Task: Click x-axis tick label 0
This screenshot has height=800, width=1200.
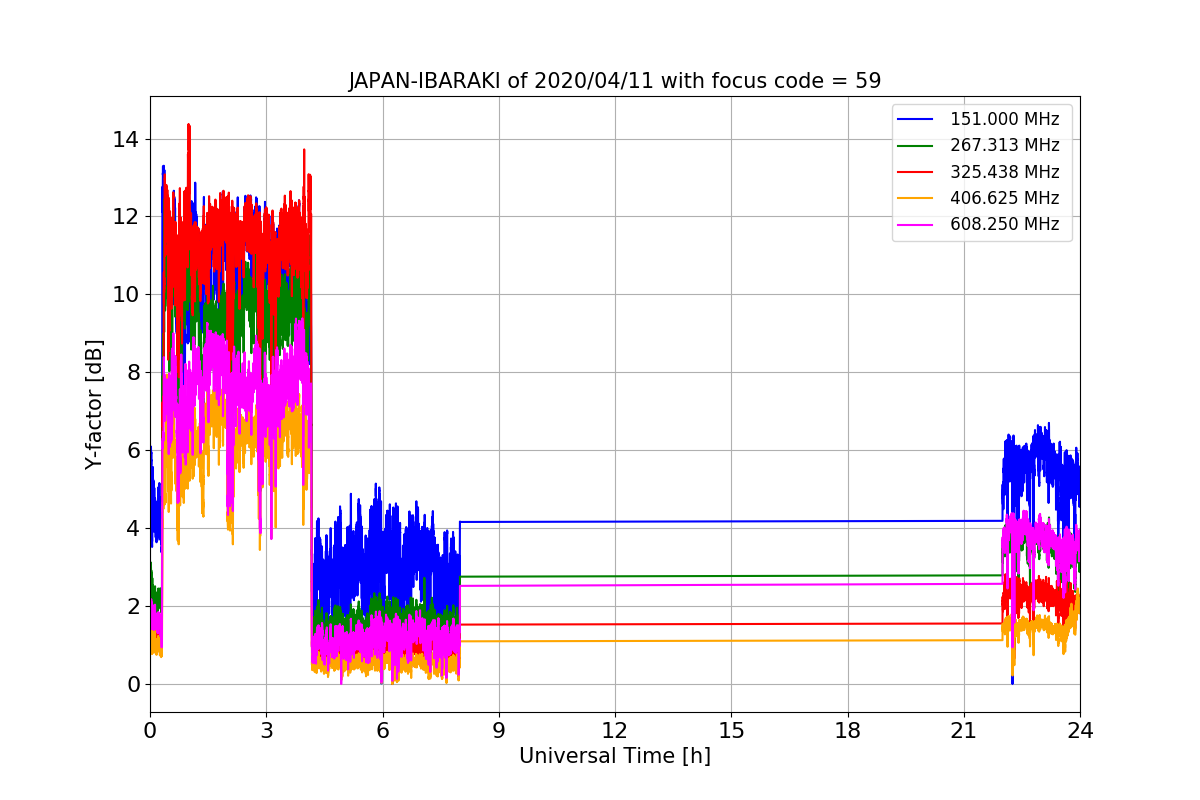Action: [x=150, y=730]
